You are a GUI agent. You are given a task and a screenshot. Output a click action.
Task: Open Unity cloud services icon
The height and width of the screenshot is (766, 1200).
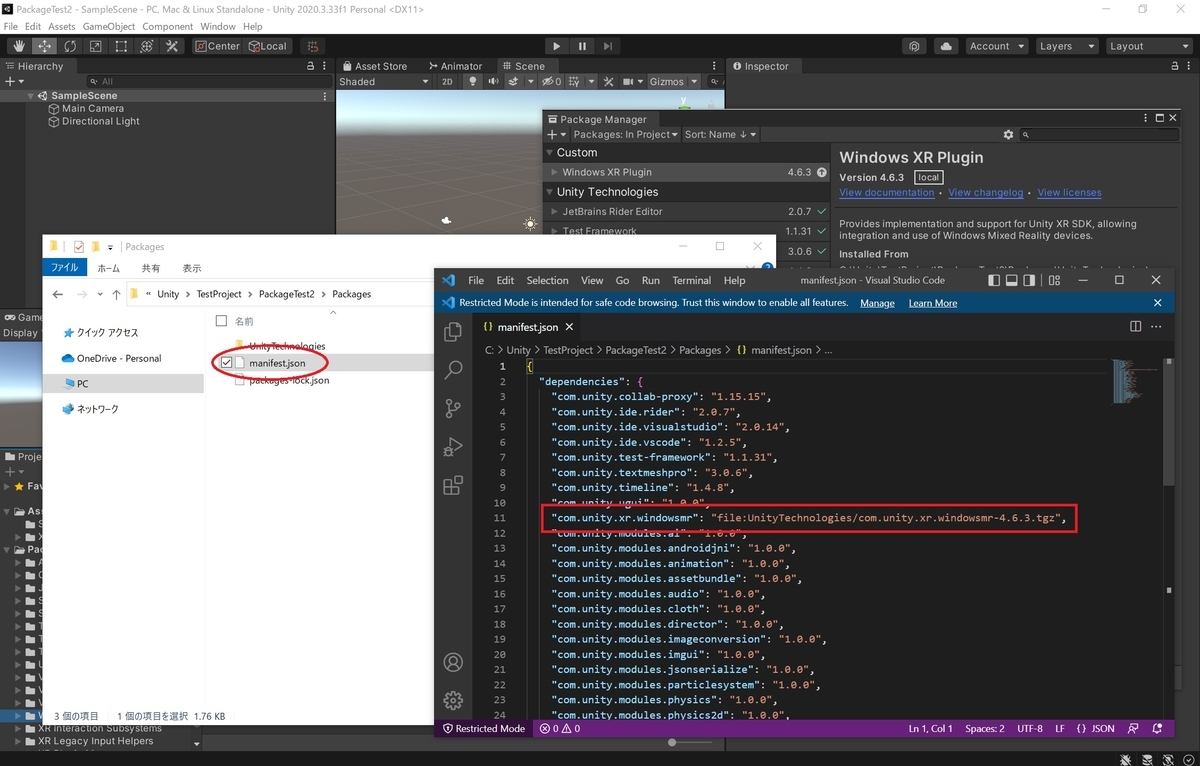[945, 46]
